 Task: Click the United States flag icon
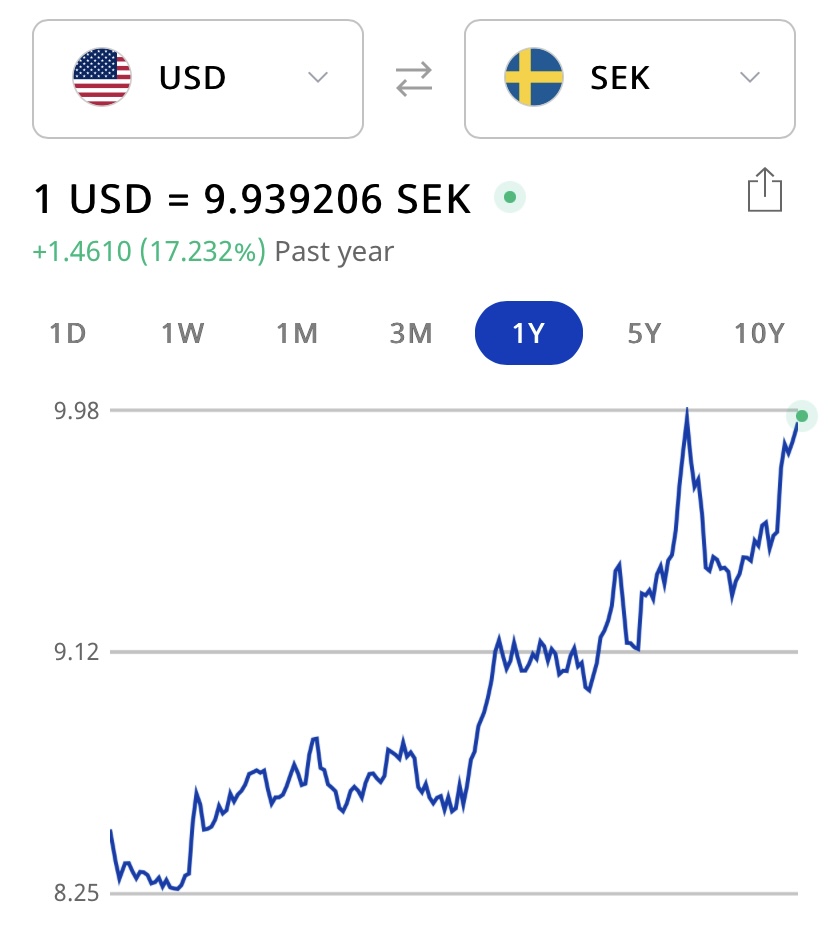click(102, 79)
